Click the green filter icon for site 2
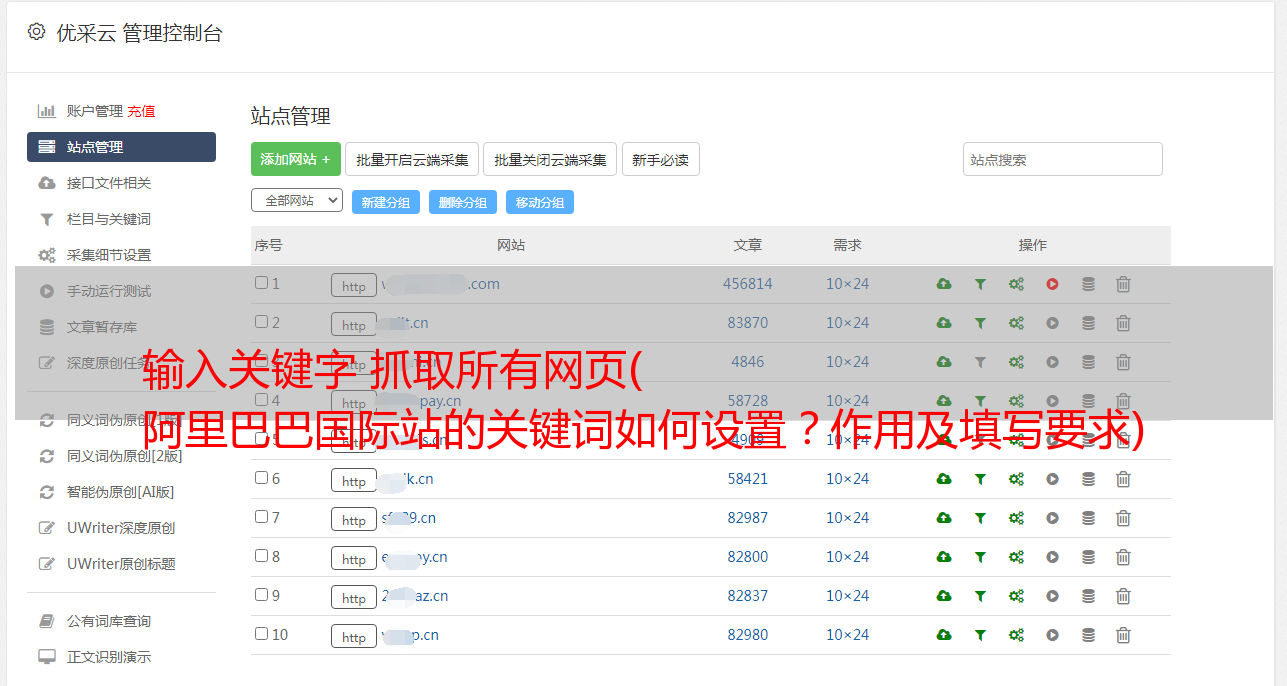1287x686 pixels. coord(980,323)
